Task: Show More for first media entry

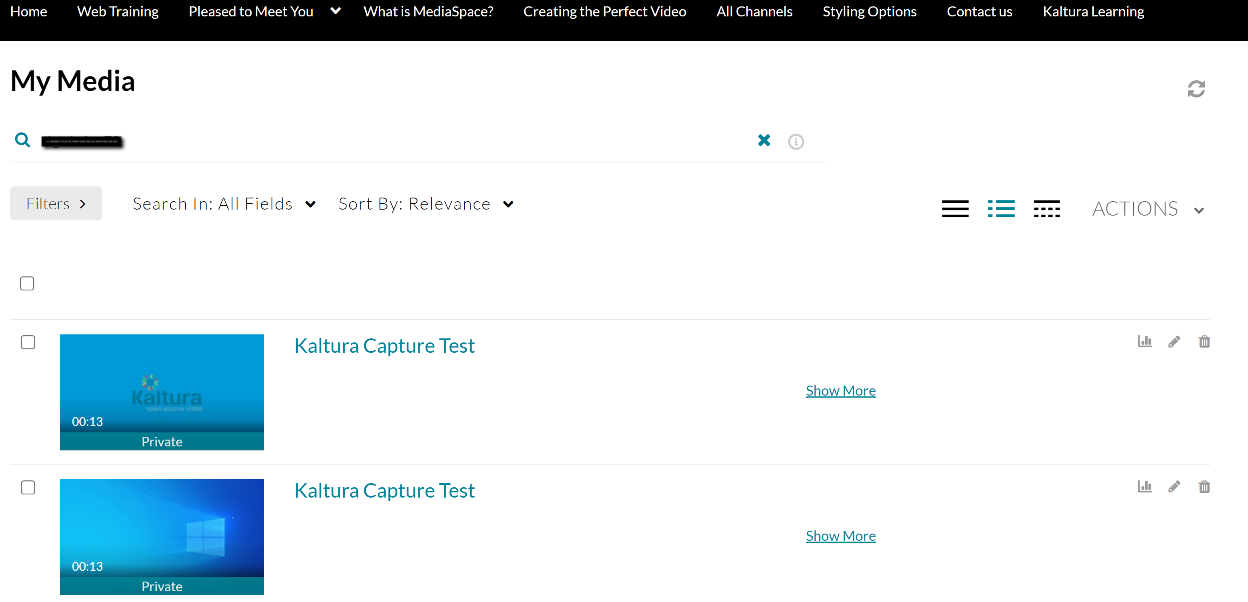Action: tap(841, 391)
